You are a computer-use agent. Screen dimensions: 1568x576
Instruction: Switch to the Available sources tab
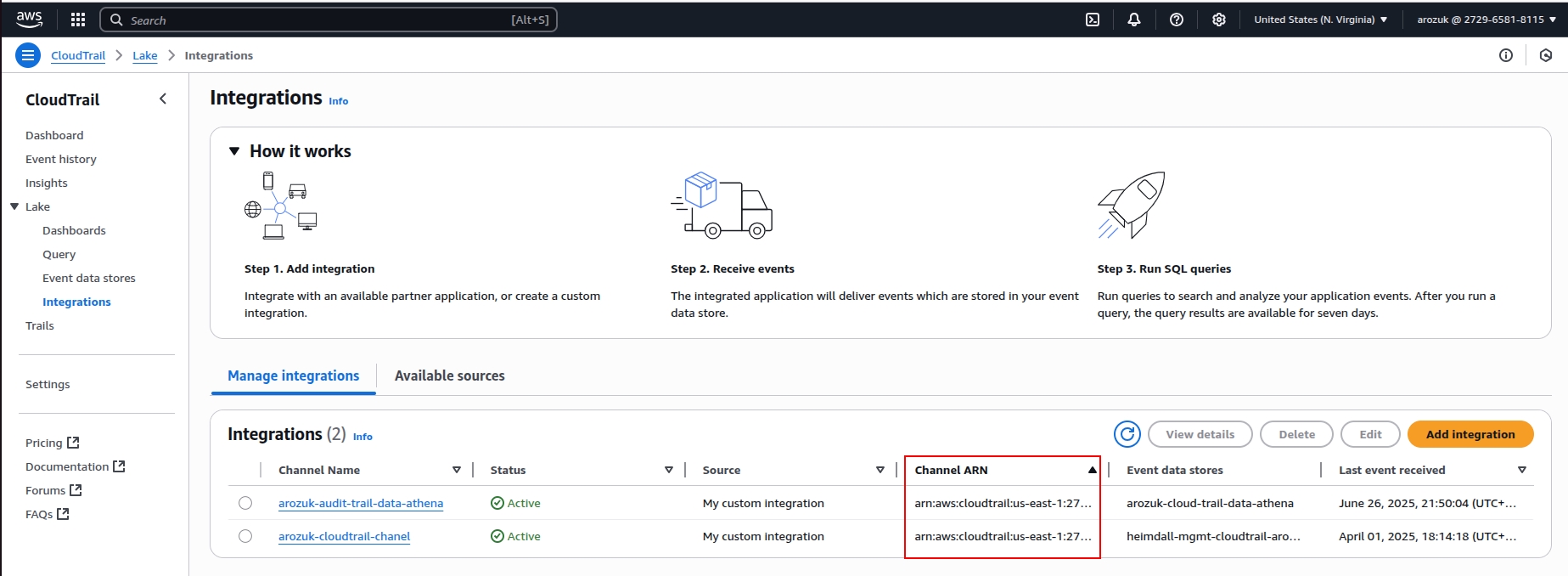449,376
